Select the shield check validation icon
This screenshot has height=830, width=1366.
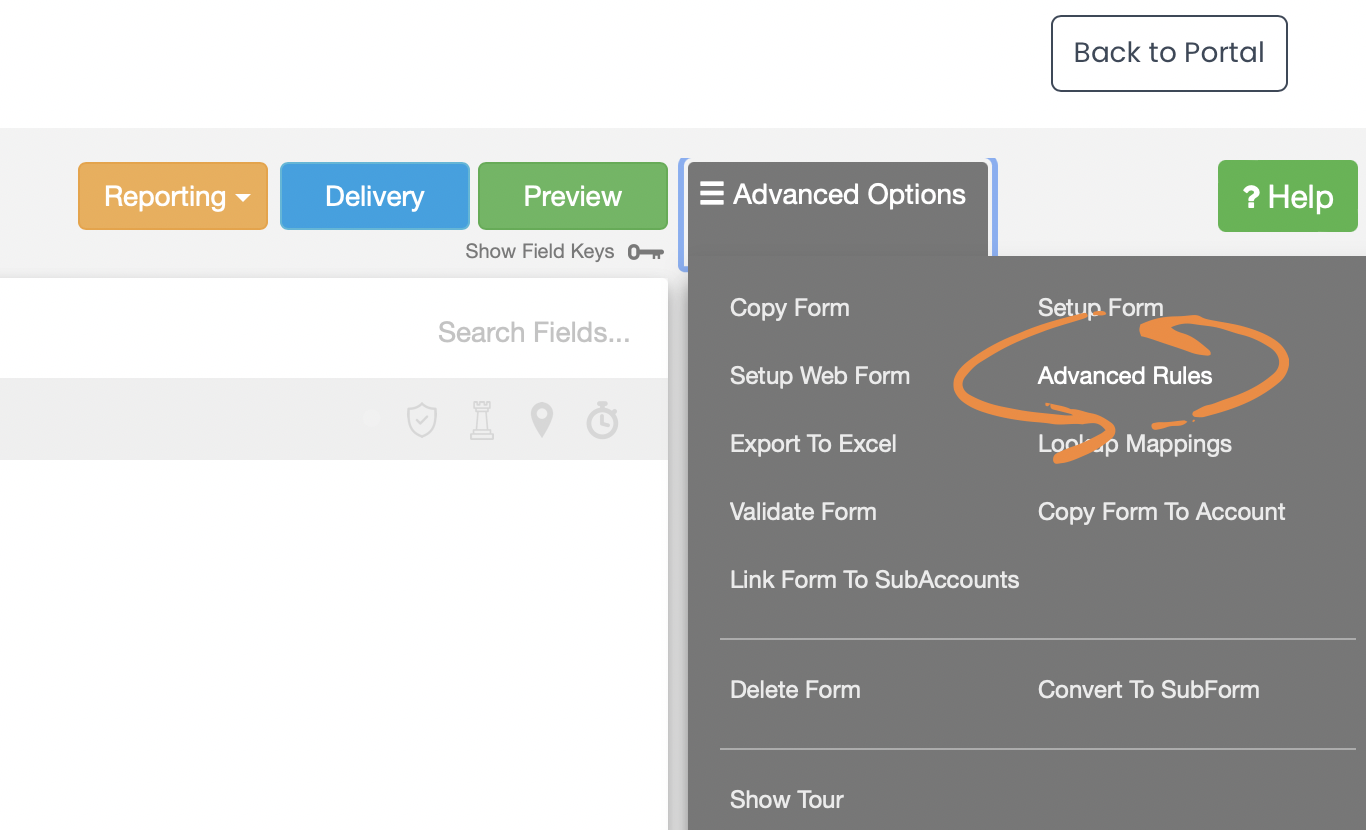[x=421, y=419]
